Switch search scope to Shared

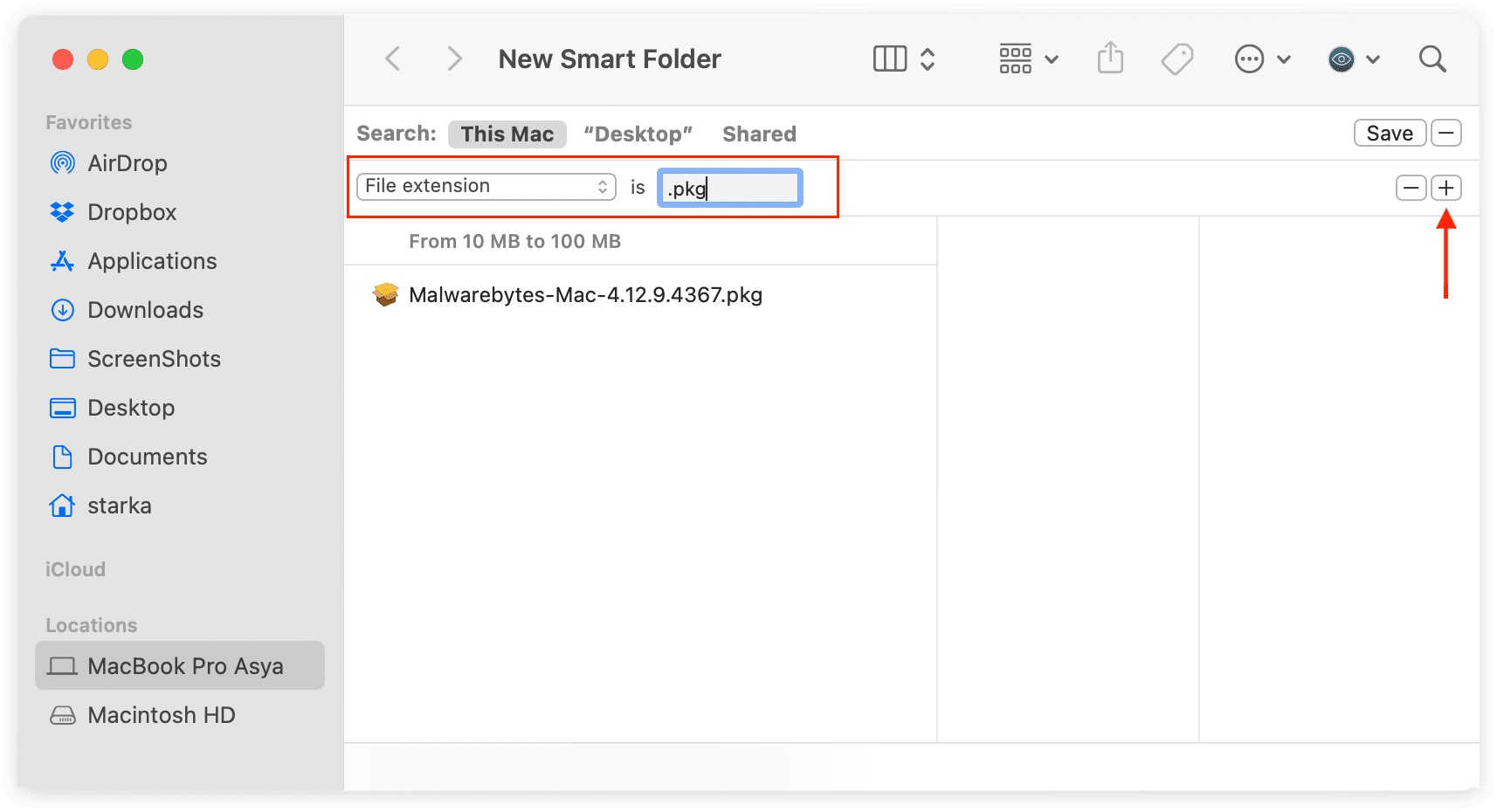pyautogui.click(x=759, y=134)
